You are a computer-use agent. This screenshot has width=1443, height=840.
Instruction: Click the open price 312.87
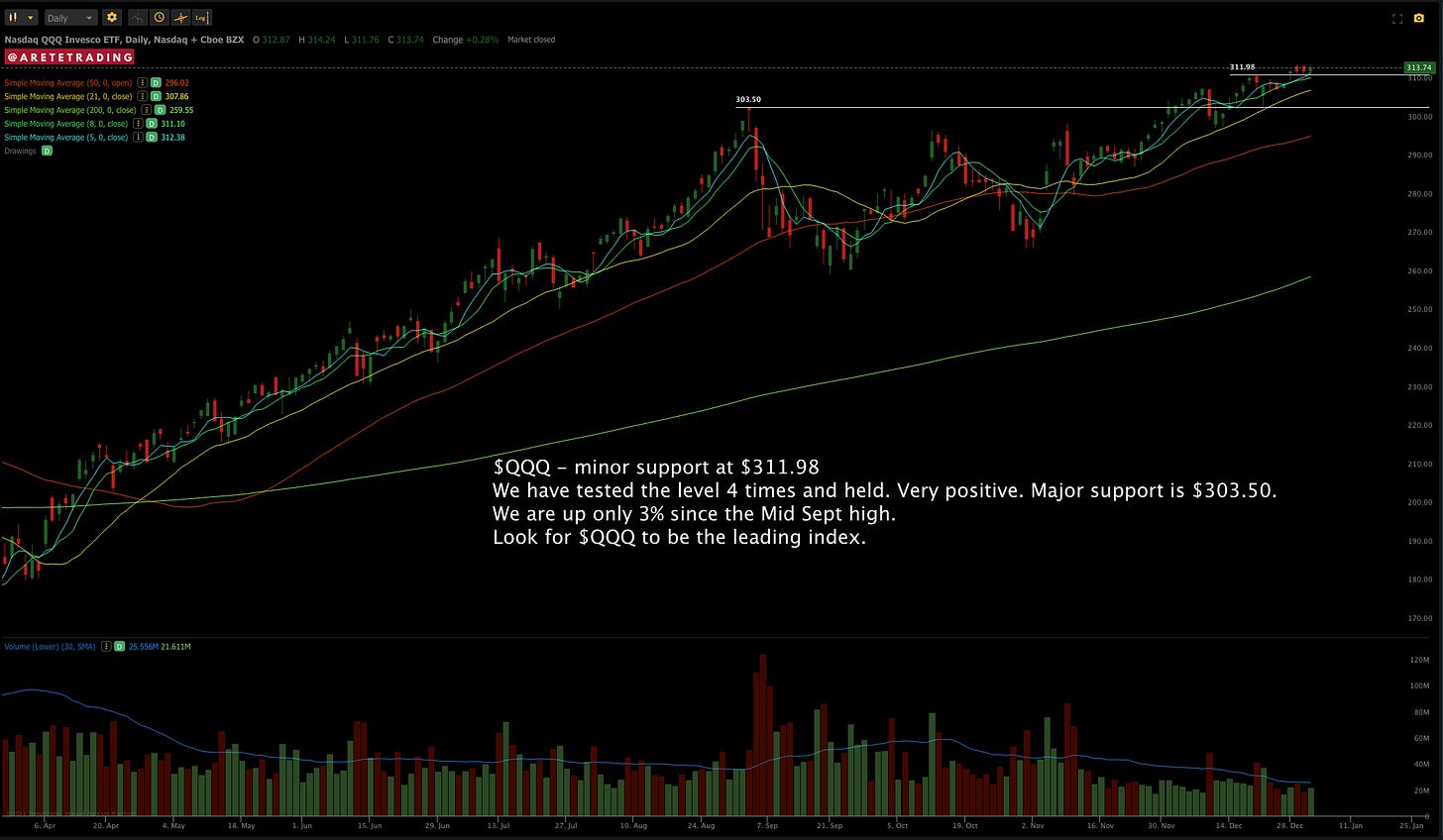click(276, 40)
